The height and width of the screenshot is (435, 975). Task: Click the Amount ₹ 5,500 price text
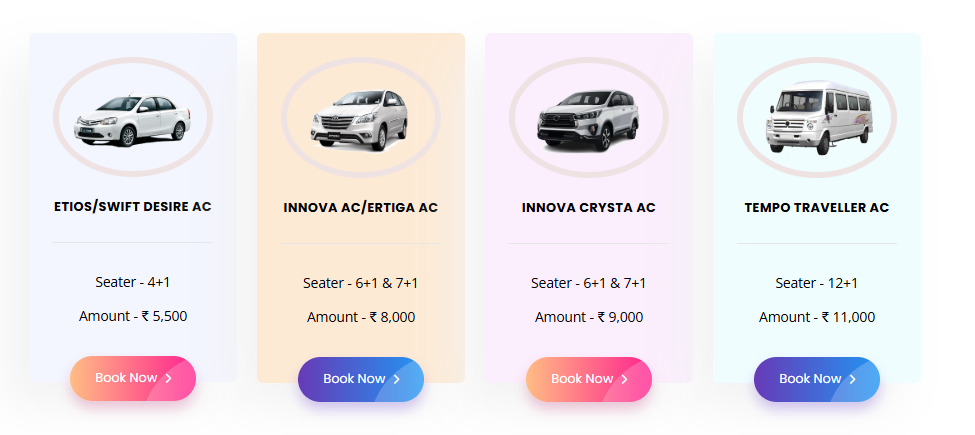click(132, 316)
